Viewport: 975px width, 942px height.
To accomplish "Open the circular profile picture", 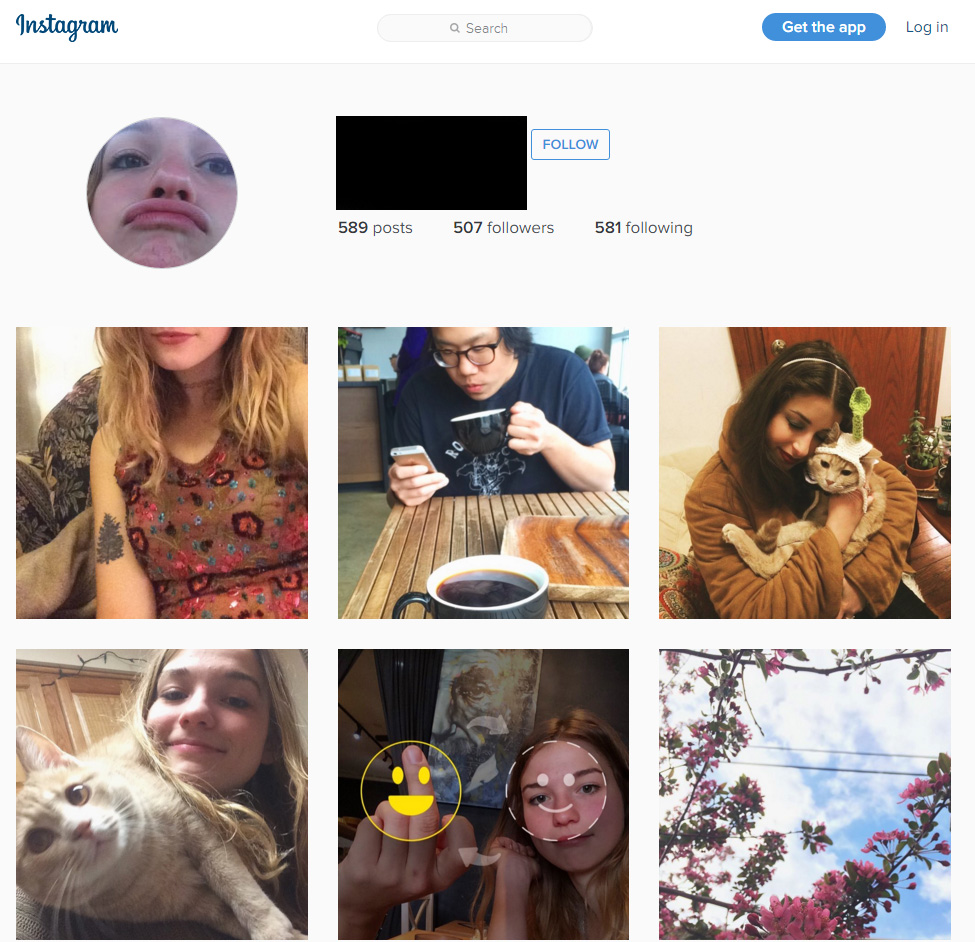I will (x=162, y=193).
